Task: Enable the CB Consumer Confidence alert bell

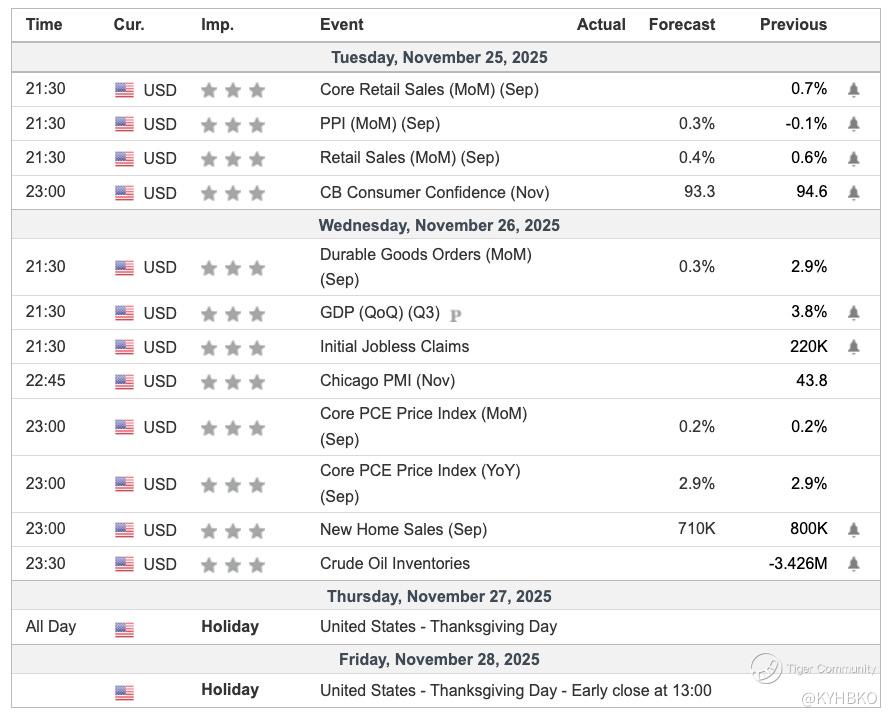Action: click(x=853, y=192)
